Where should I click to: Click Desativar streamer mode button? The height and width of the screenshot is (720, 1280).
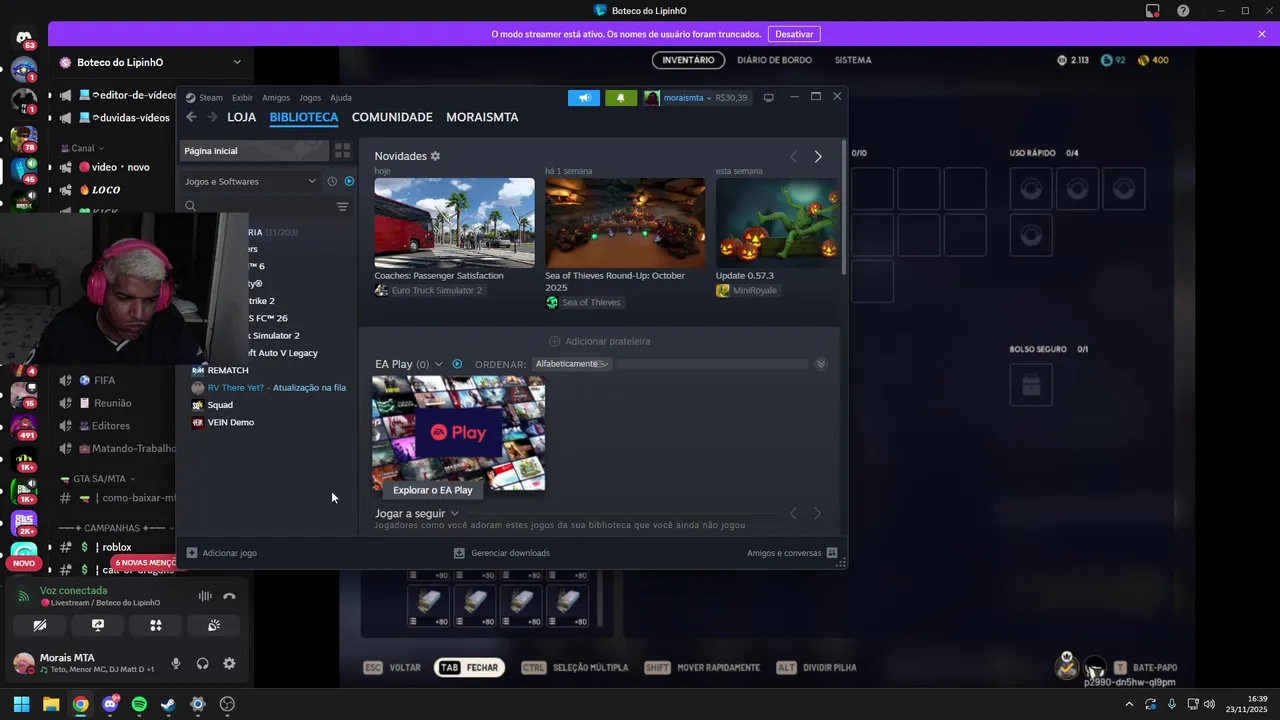point(794,34)
